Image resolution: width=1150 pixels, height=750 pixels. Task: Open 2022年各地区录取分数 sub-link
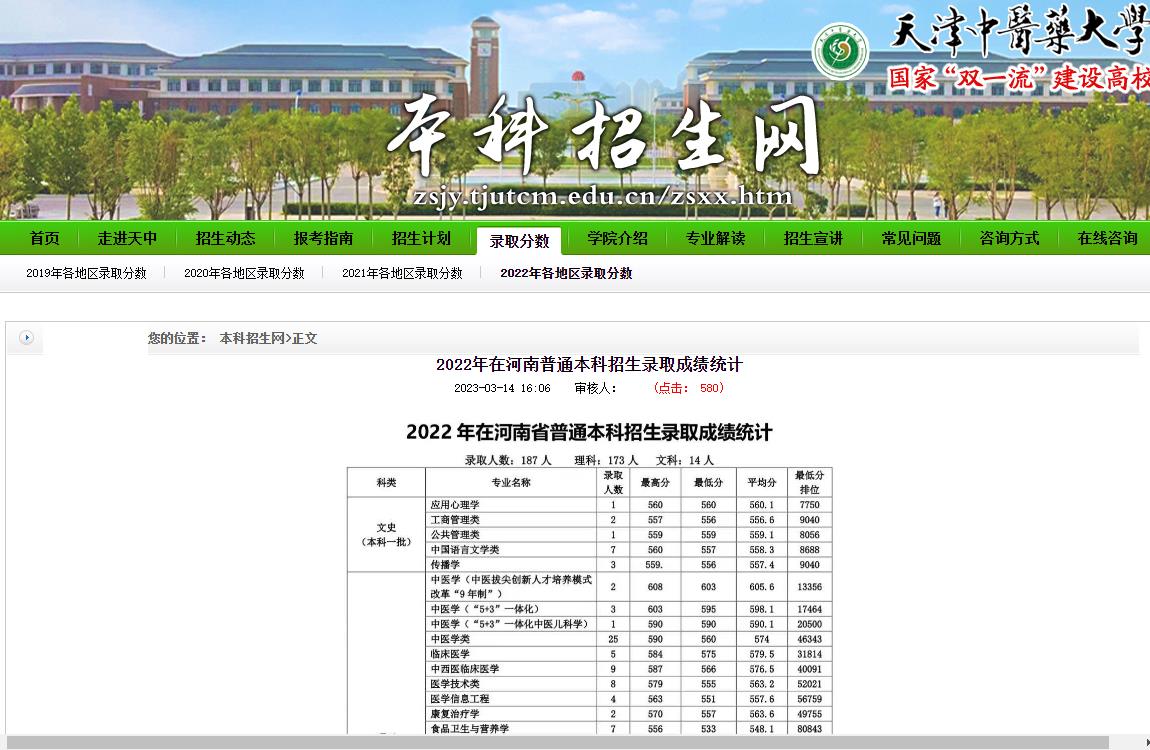coord(566,273)
